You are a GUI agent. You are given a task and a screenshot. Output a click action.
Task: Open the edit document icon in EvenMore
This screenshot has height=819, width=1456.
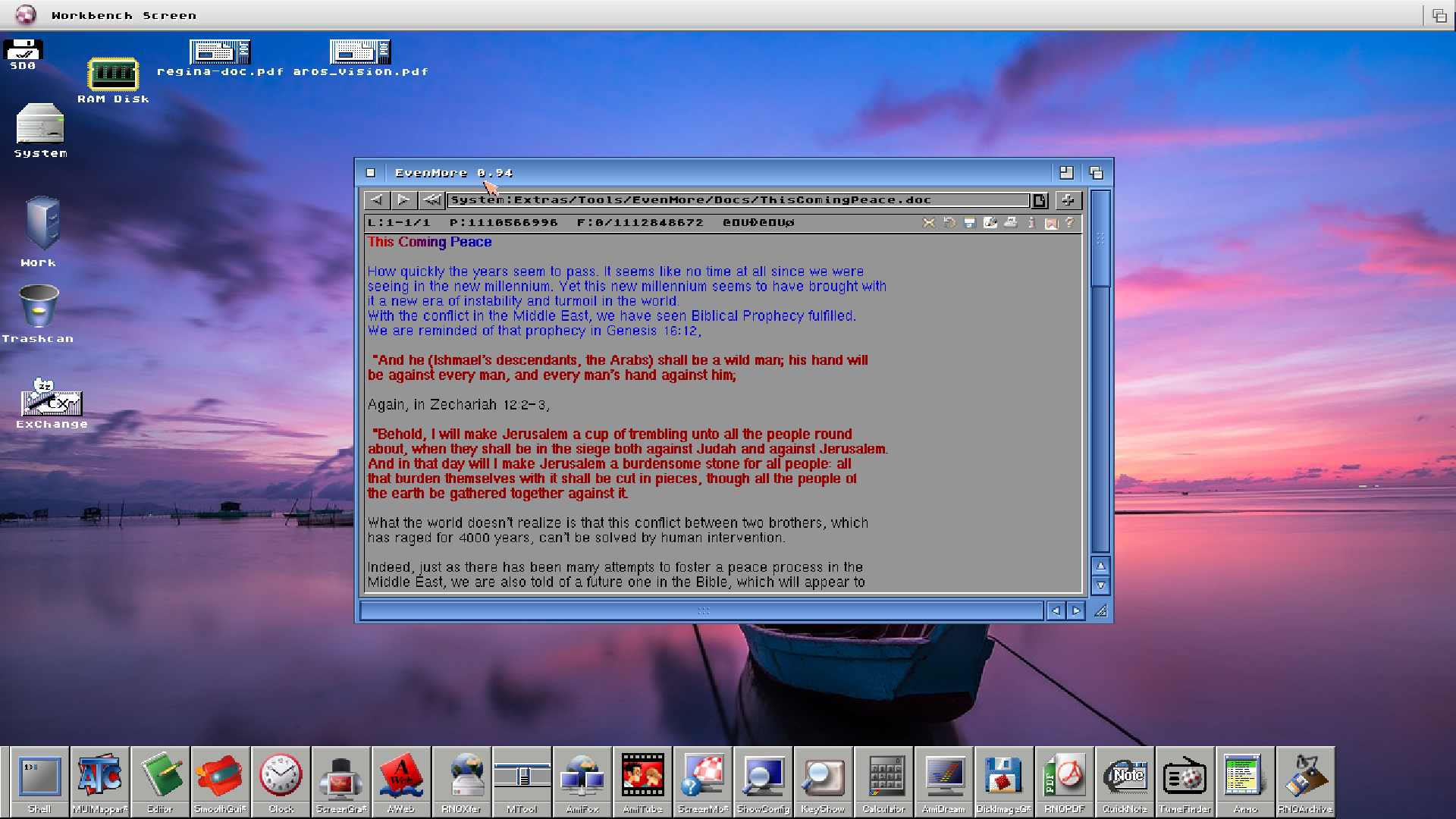point(990,222)
